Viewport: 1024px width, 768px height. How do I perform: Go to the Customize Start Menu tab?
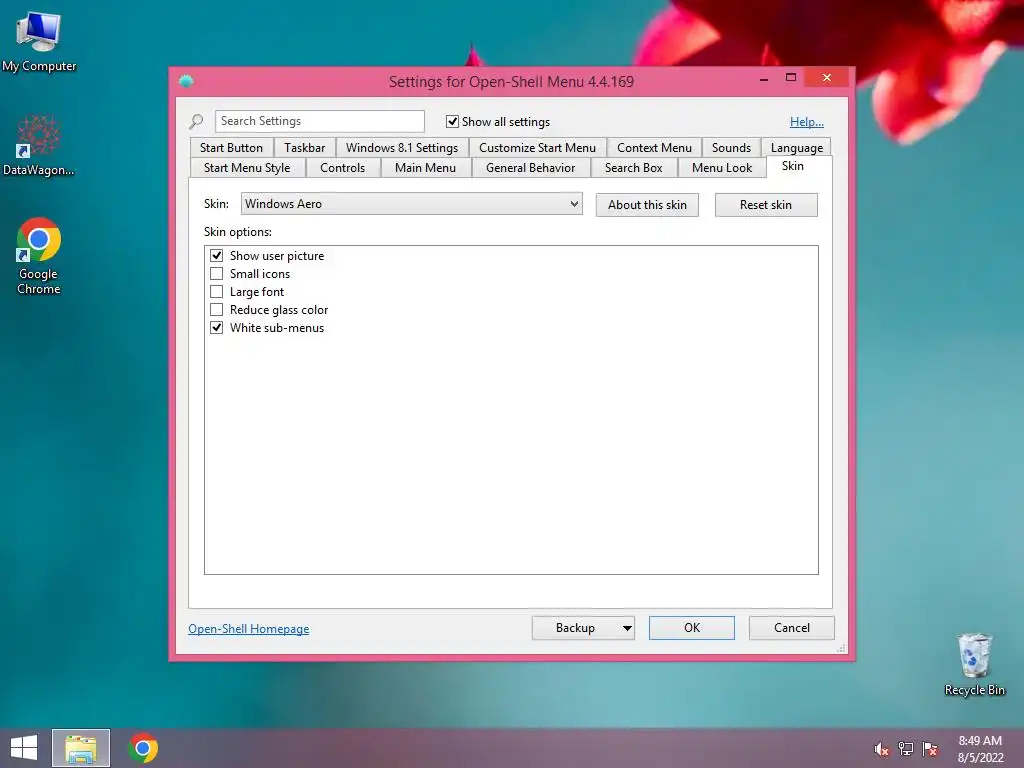537,148
